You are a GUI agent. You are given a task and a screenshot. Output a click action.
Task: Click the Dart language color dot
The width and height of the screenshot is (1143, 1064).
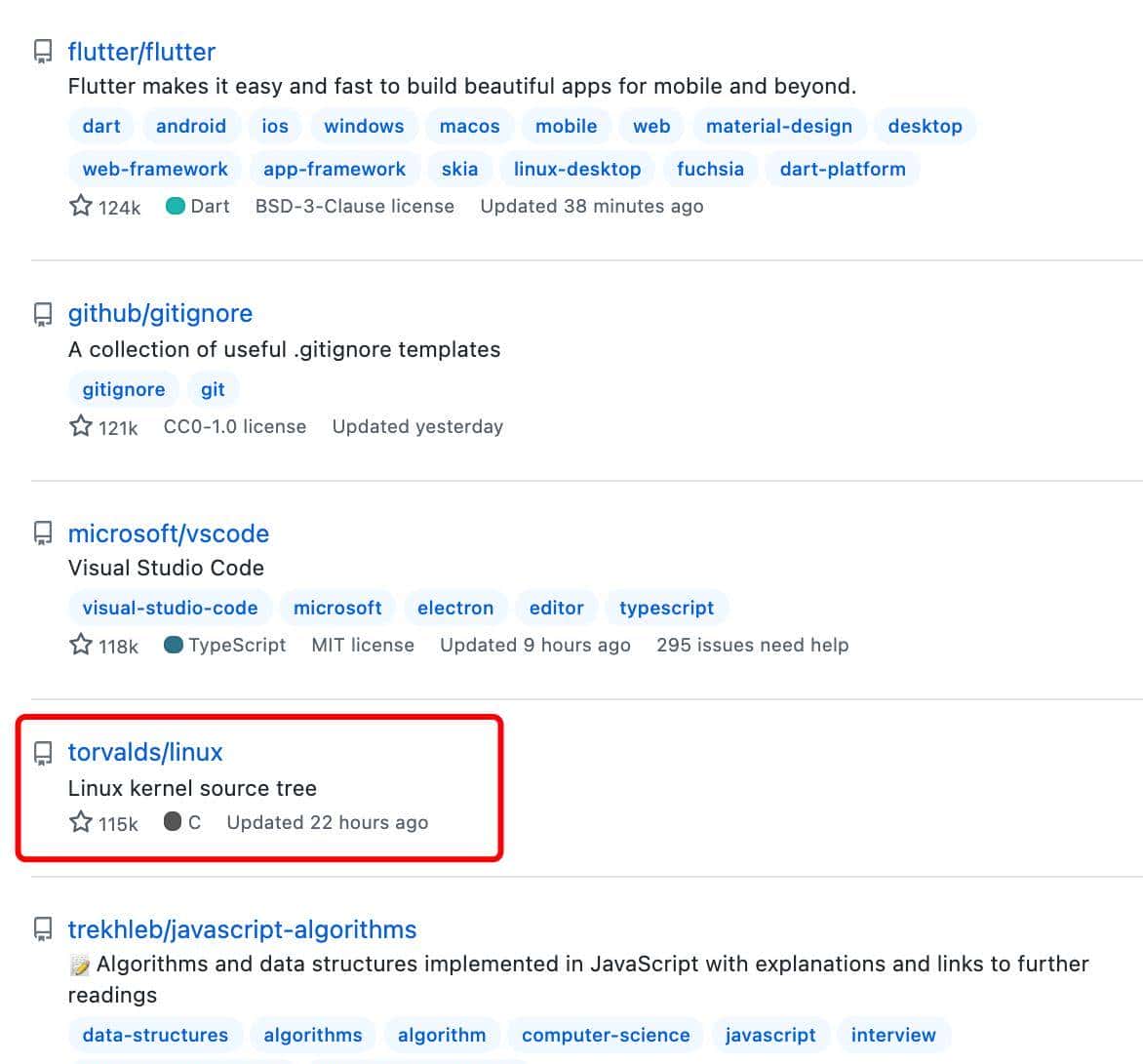pyautogui.click(x=176, y=206)
